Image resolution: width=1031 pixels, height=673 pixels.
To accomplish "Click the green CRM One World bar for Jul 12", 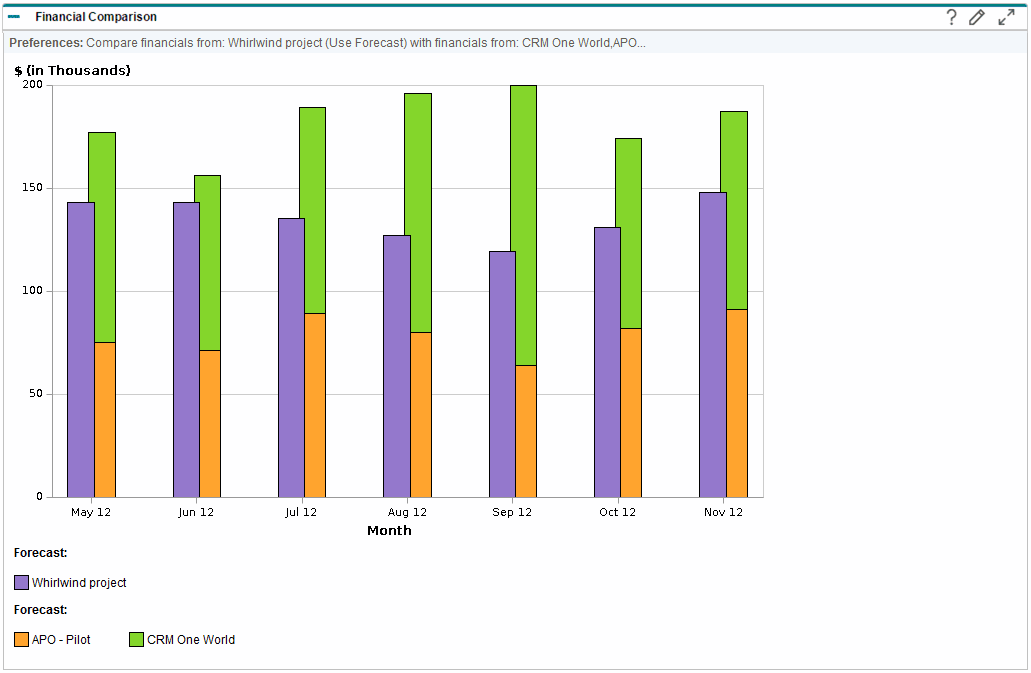I will click(x=312, y=210).
